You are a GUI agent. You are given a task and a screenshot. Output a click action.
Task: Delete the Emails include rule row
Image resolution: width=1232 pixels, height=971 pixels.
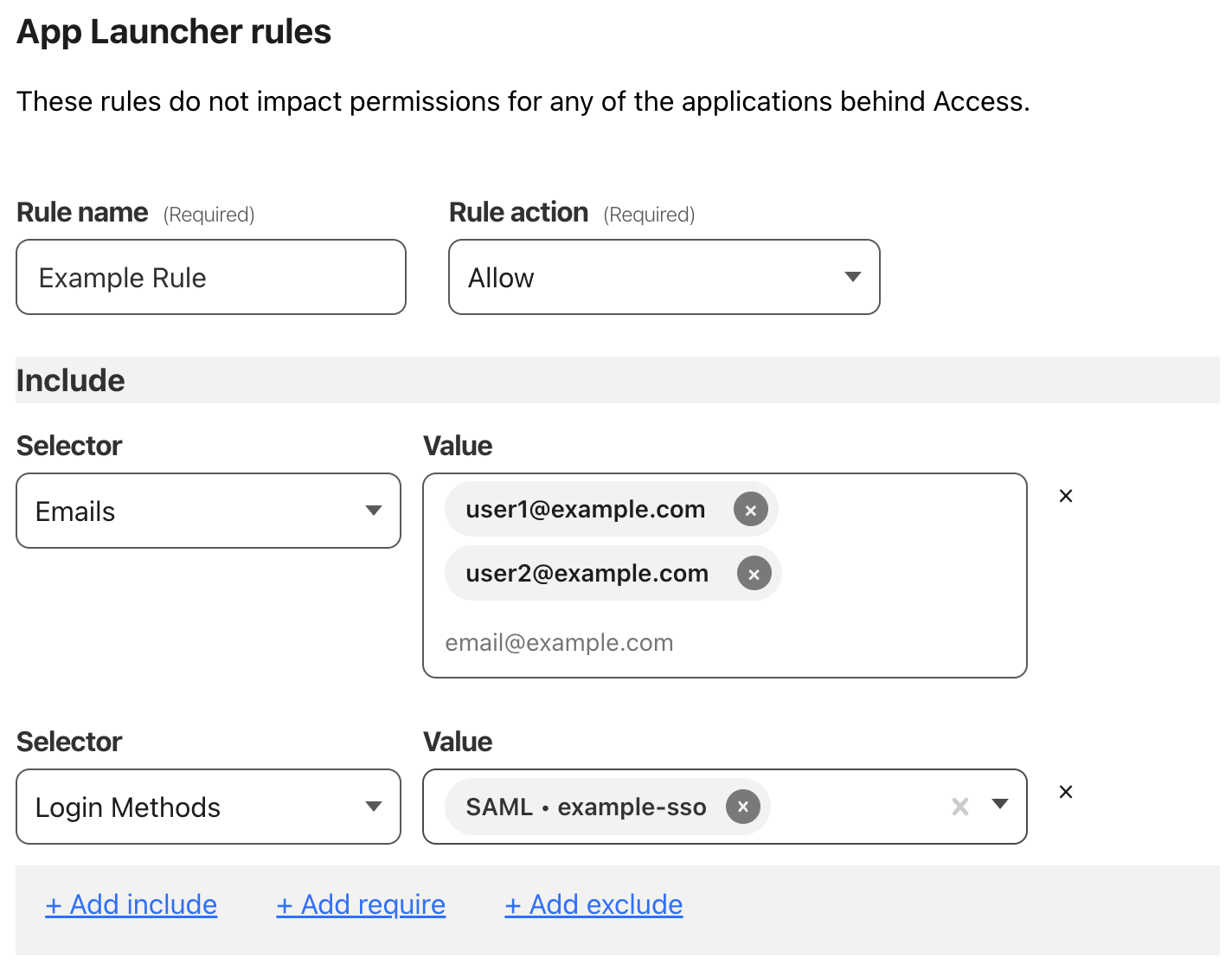[x=1065, y=495]
